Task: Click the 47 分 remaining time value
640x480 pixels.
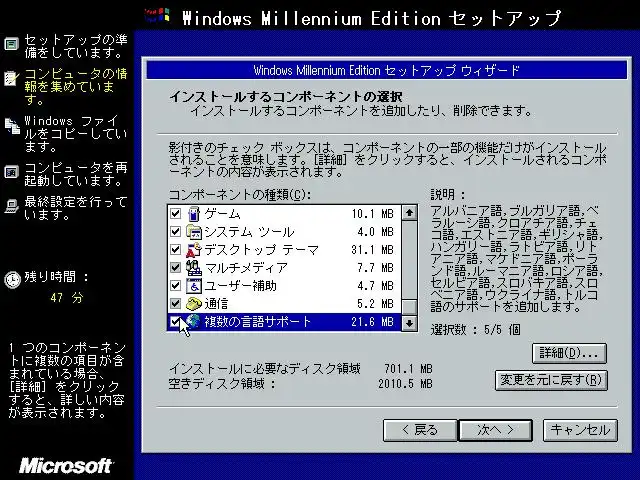Action: pos(67,298)
